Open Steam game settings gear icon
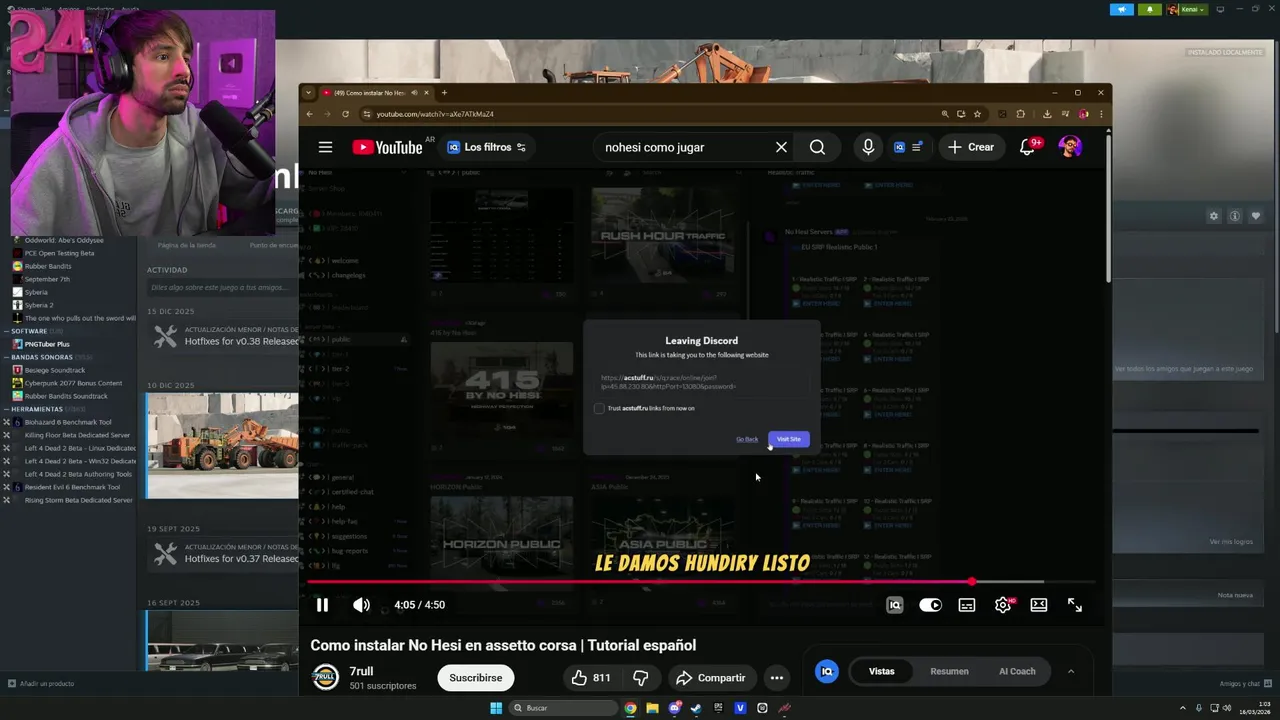This screenshot has width=1280, height=720. (x=1214, y=216)
